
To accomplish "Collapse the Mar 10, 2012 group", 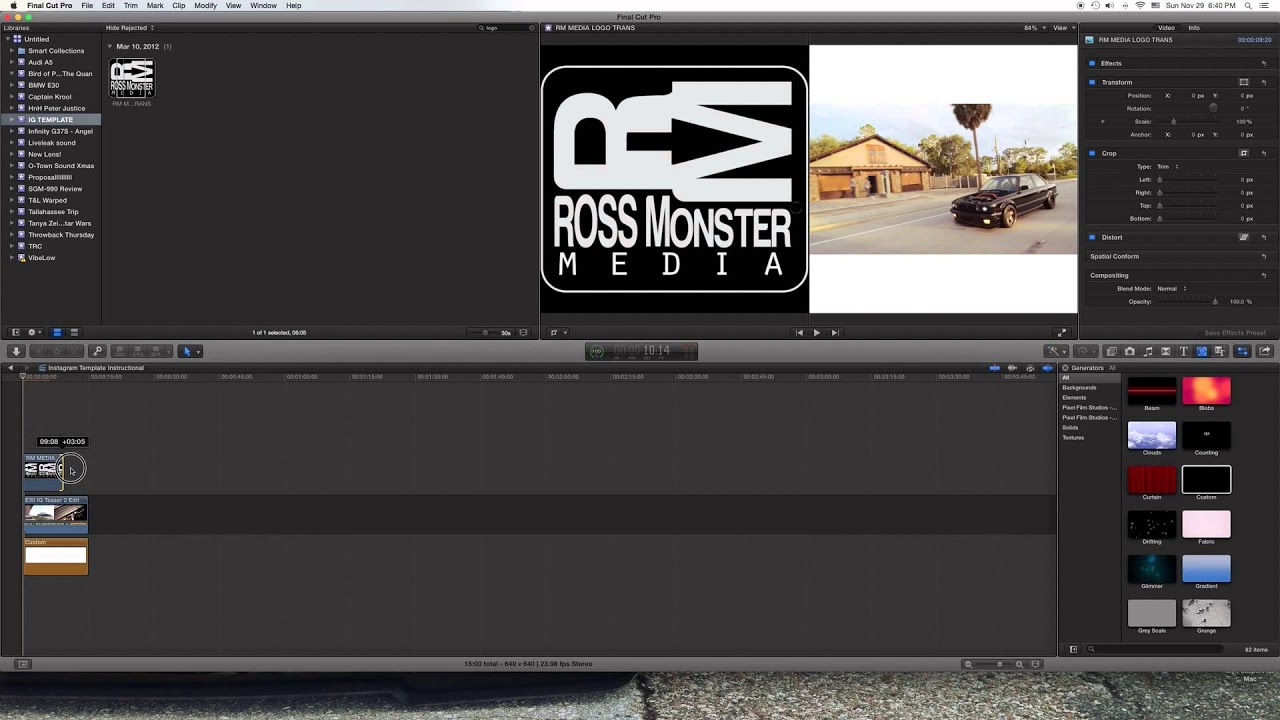I will [x=110, y=46].
